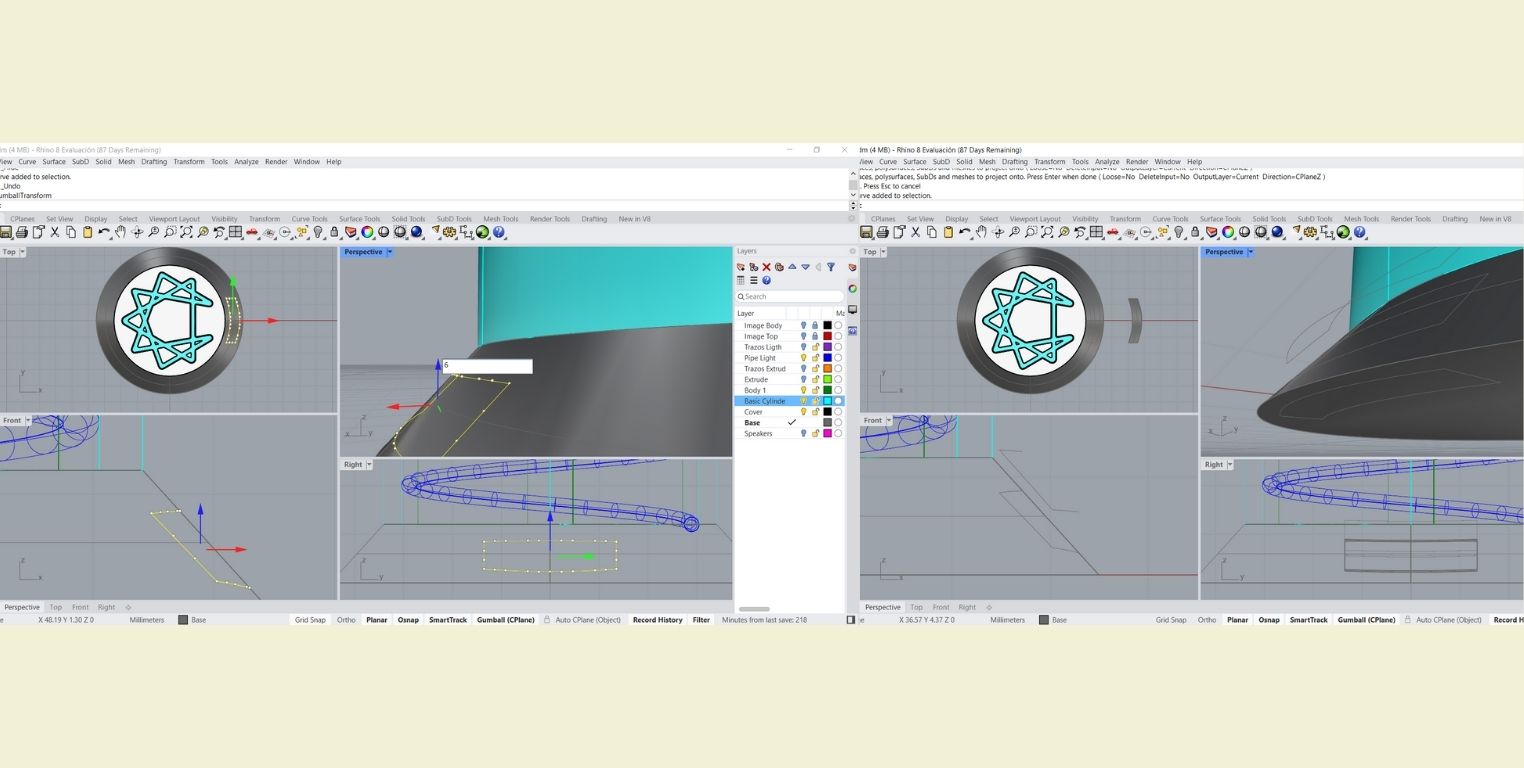
Task: Click color wheel icon in left window toolbar
Action: coord(367,232)
